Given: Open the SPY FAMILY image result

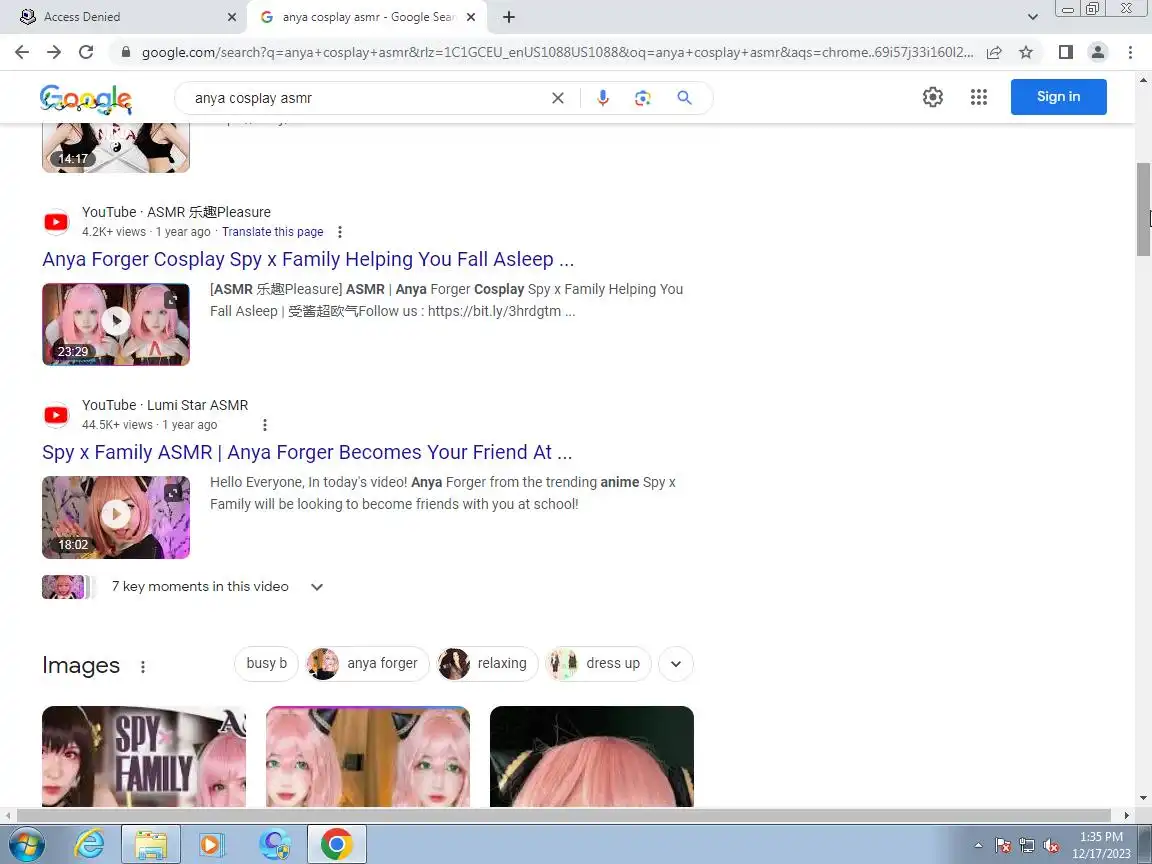Looking at the screenshot, I should tap(144, 756).
